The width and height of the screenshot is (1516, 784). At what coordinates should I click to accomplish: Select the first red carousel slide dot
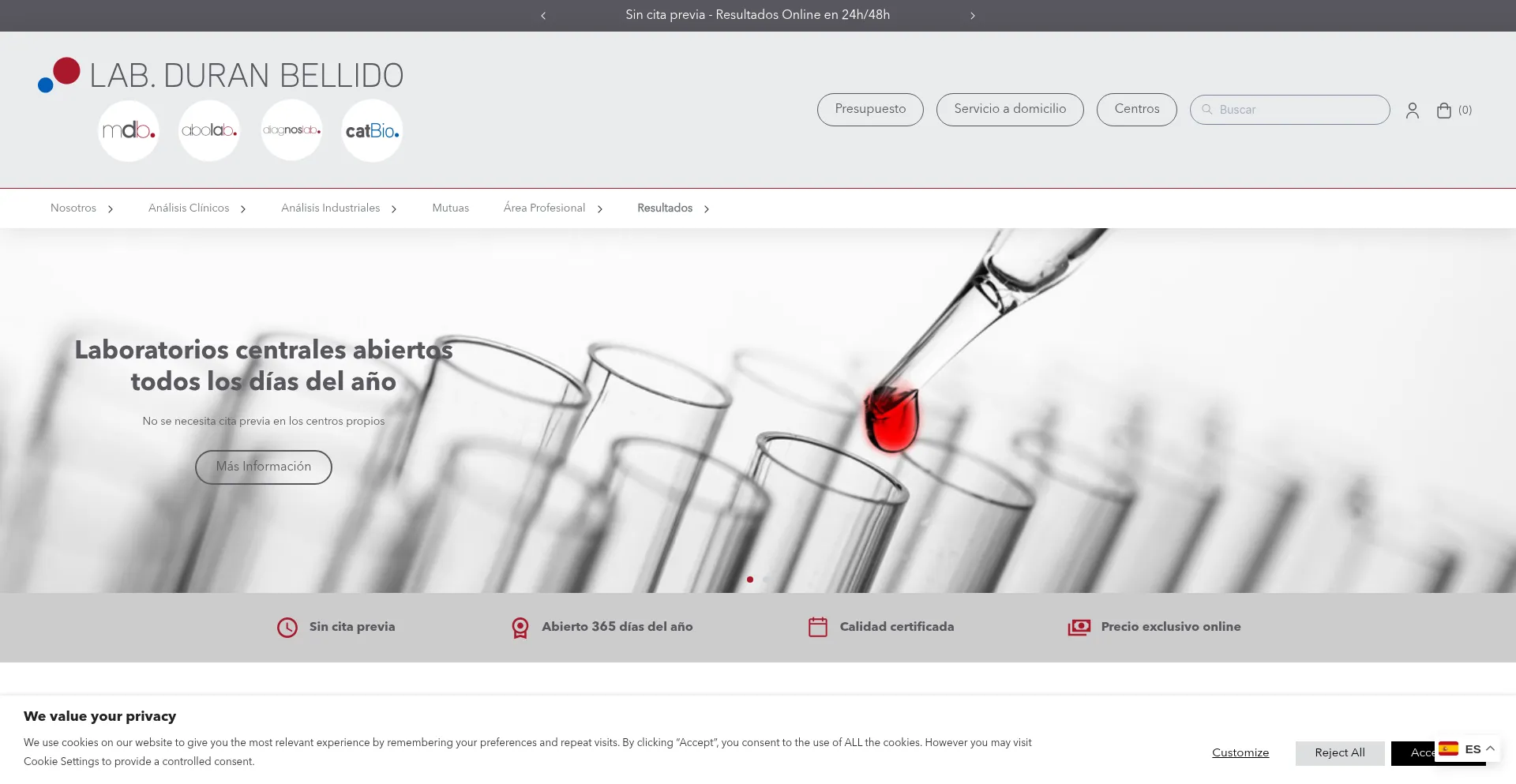(750, 580)
